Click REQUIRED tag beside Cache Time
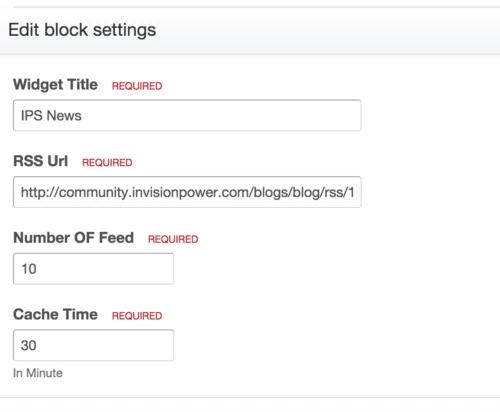This screenshot has height=412, width=500. [x=137, y=316]
